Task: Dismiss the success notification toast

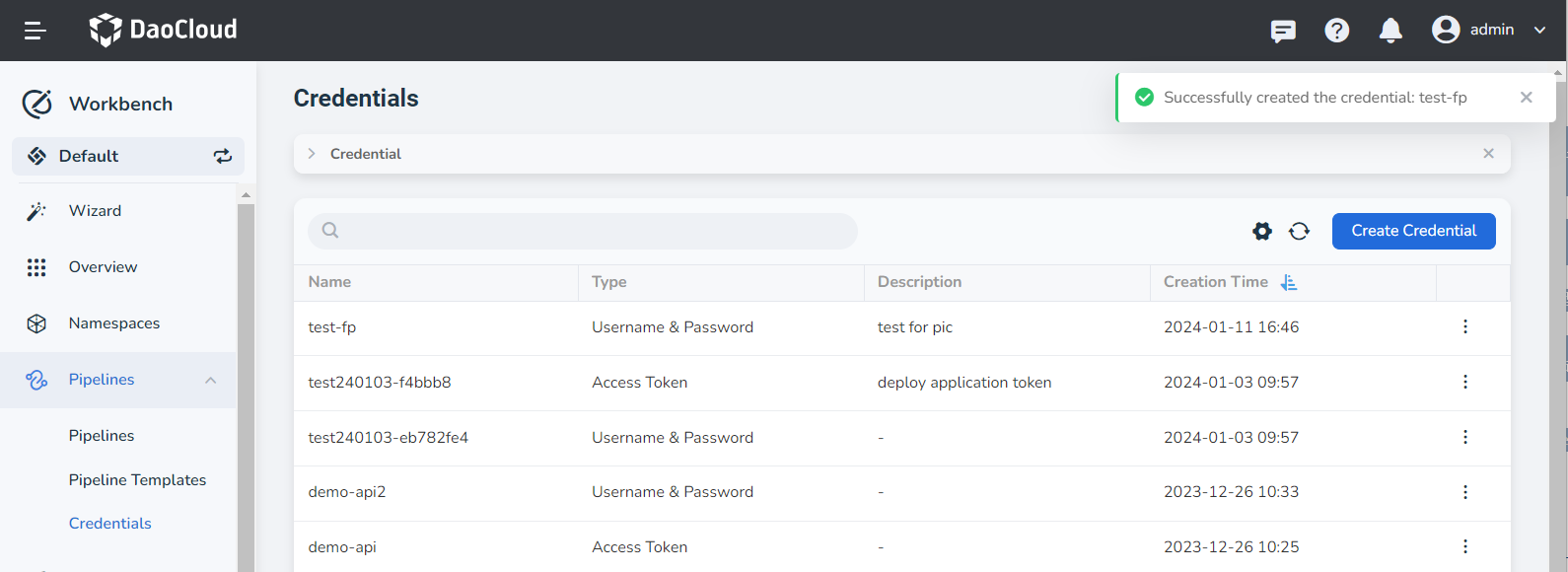Action: [1526, 97]
